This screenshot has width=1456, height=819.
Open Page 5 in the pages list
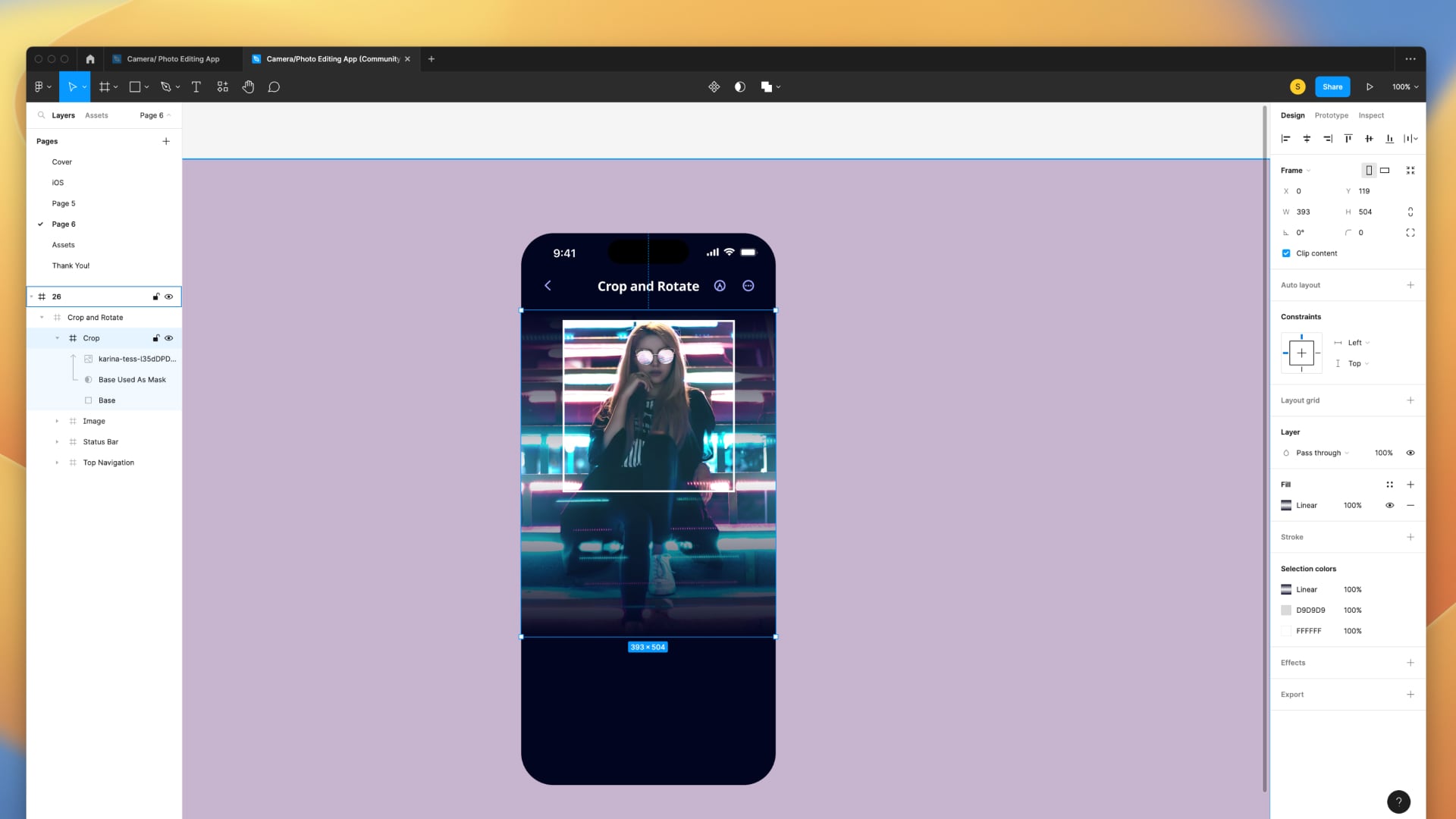point(64,203)
